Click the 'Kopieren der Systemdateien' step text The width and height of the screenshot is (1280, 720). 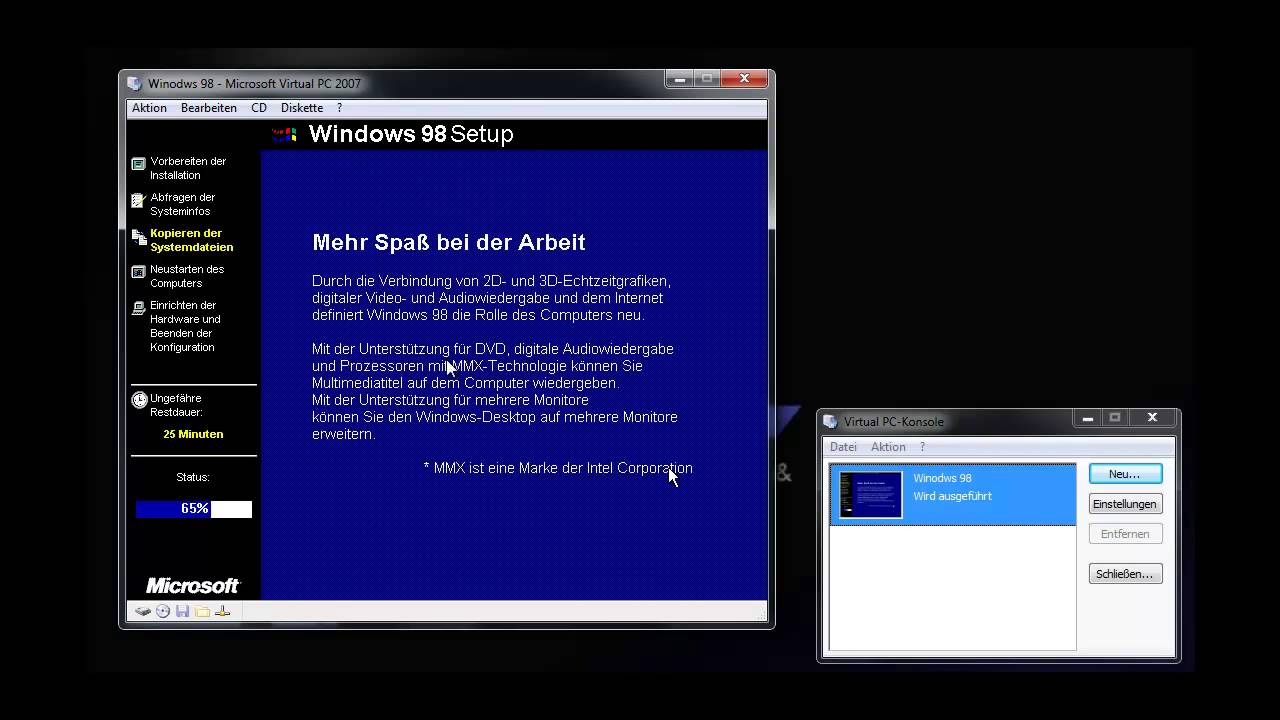192,240
